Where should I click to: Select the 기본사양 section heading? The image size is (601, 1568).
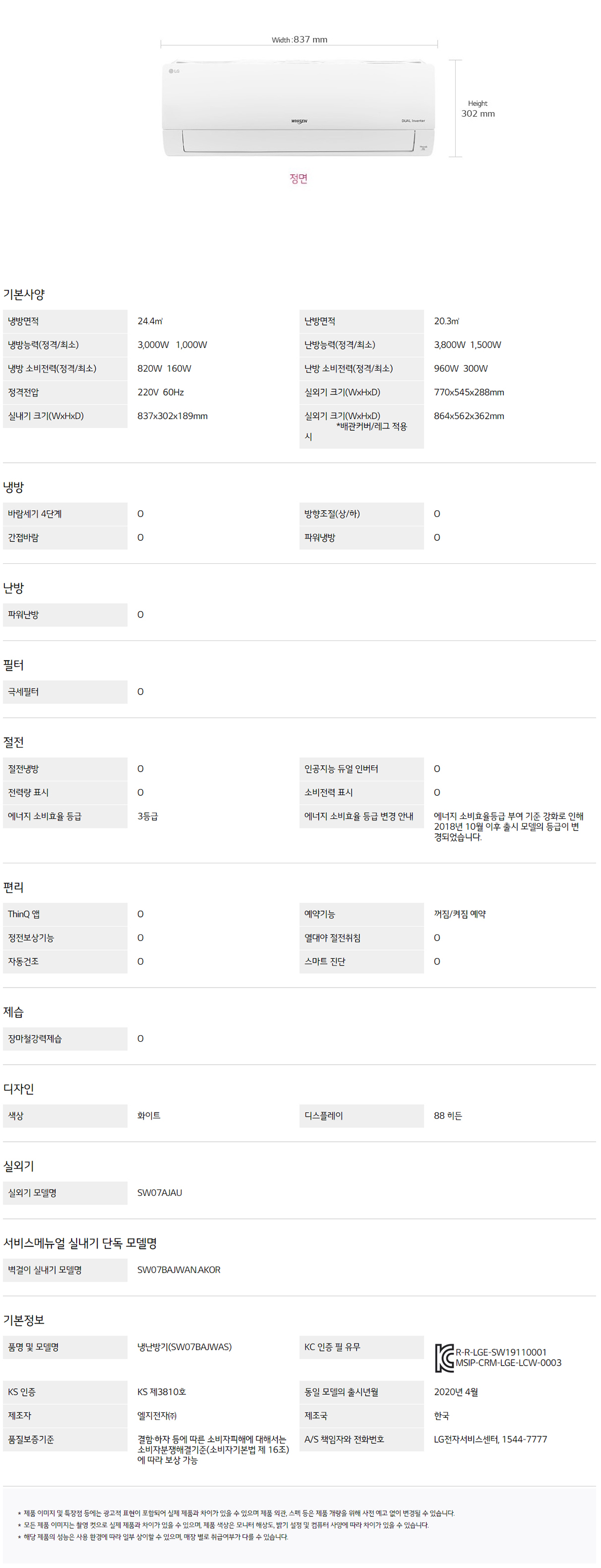click(25, 294)
